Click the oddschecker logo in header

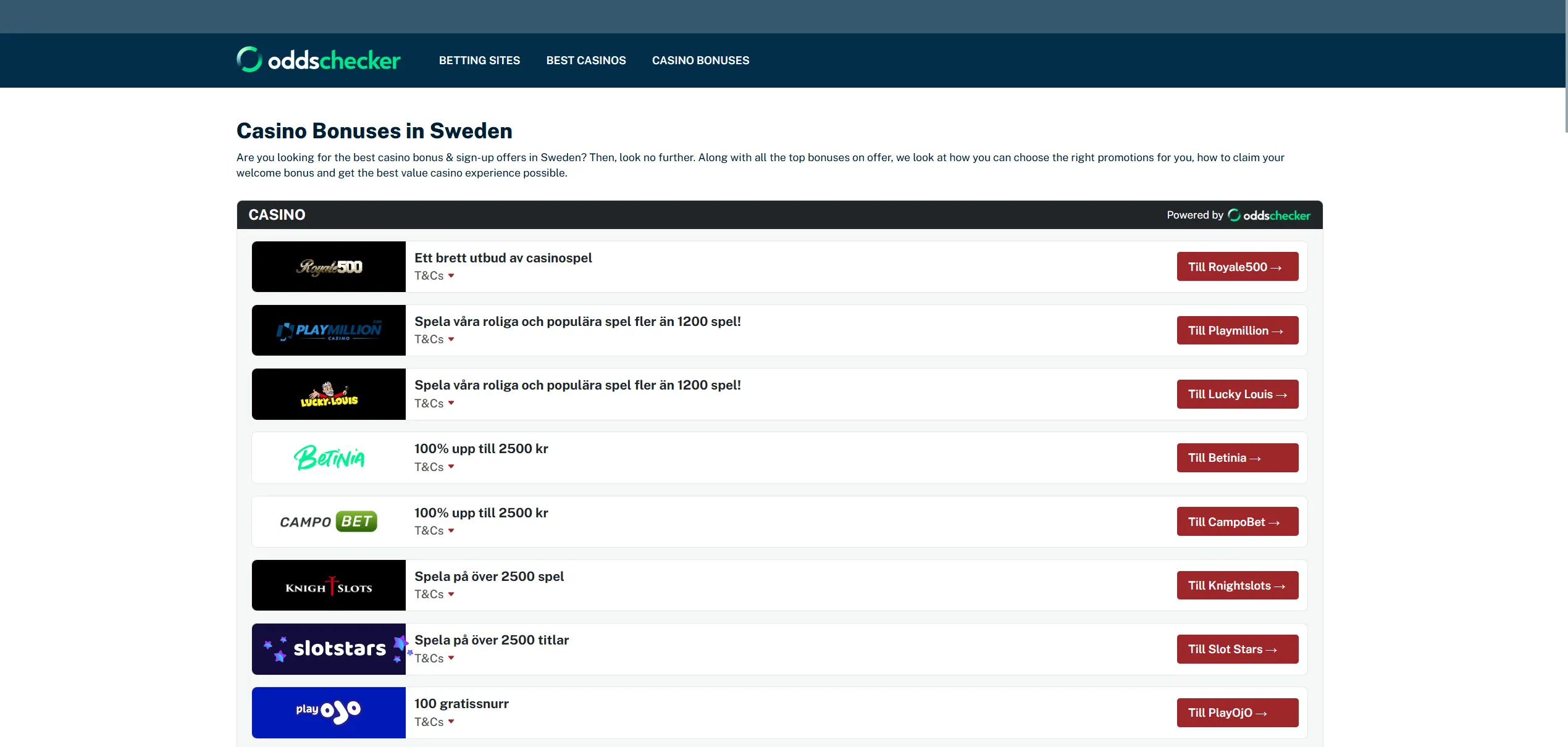click(319, 60)
